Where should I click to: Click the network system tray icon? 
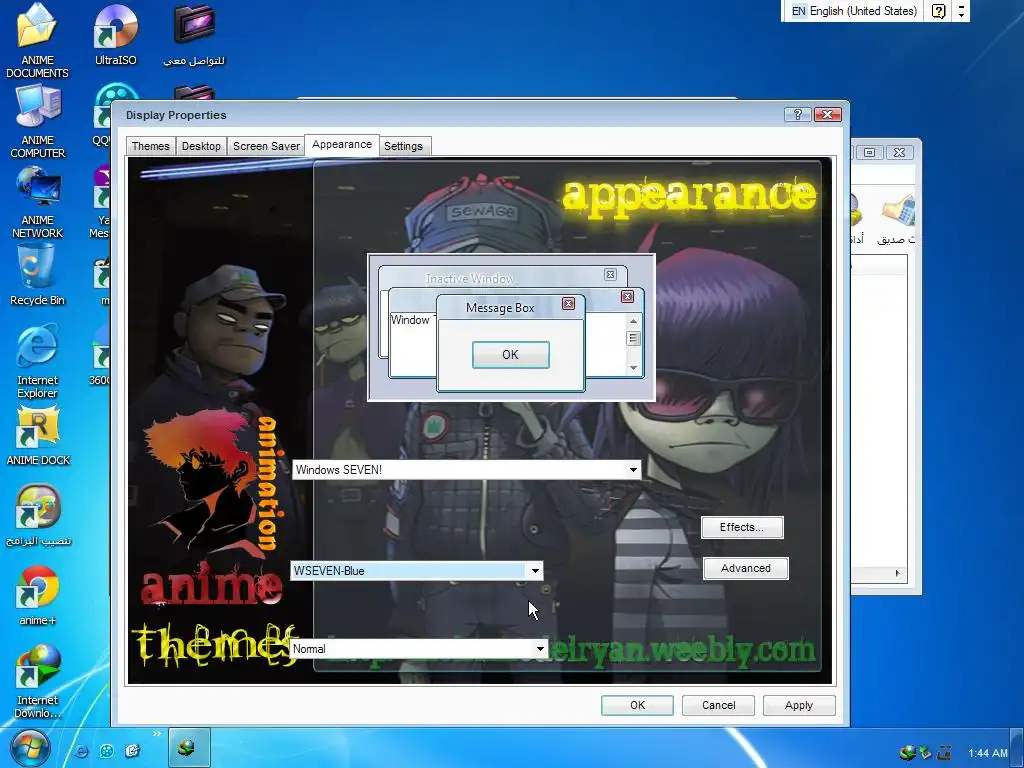(944, 753)
